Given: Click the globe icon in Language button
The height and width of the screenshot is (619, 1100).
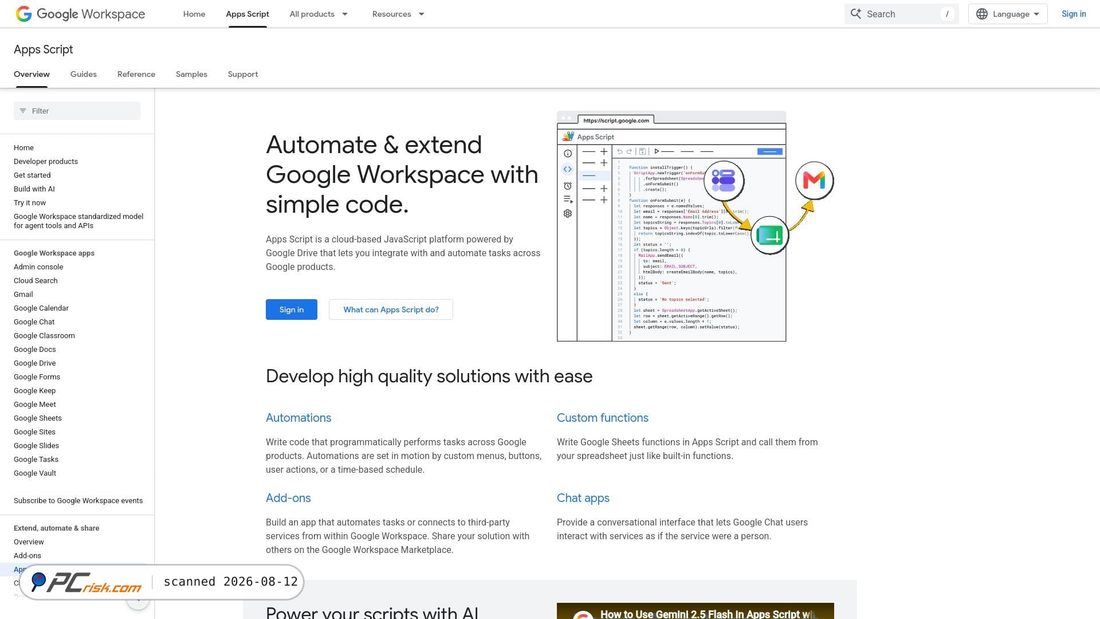Looking at the screenshot, I should [981, 14].
